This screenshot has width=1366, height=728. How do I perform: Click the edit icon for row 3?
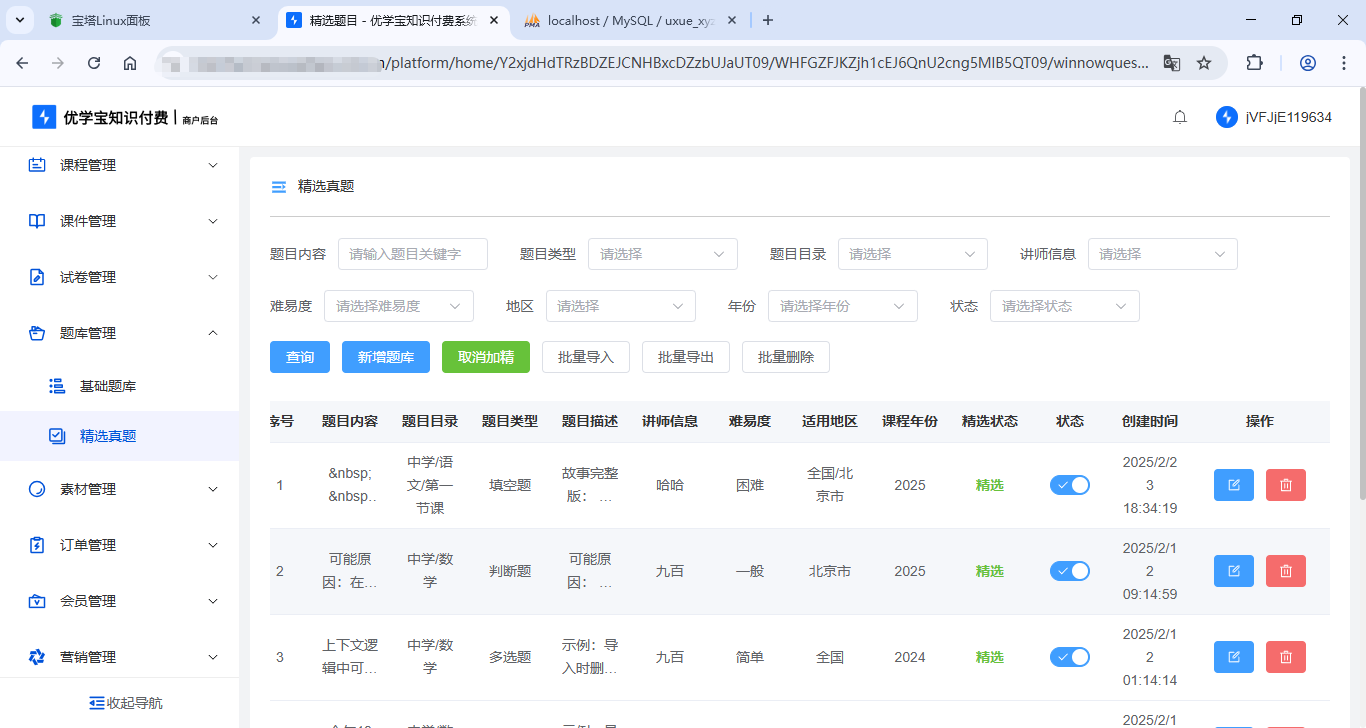tap(1233, 657)
